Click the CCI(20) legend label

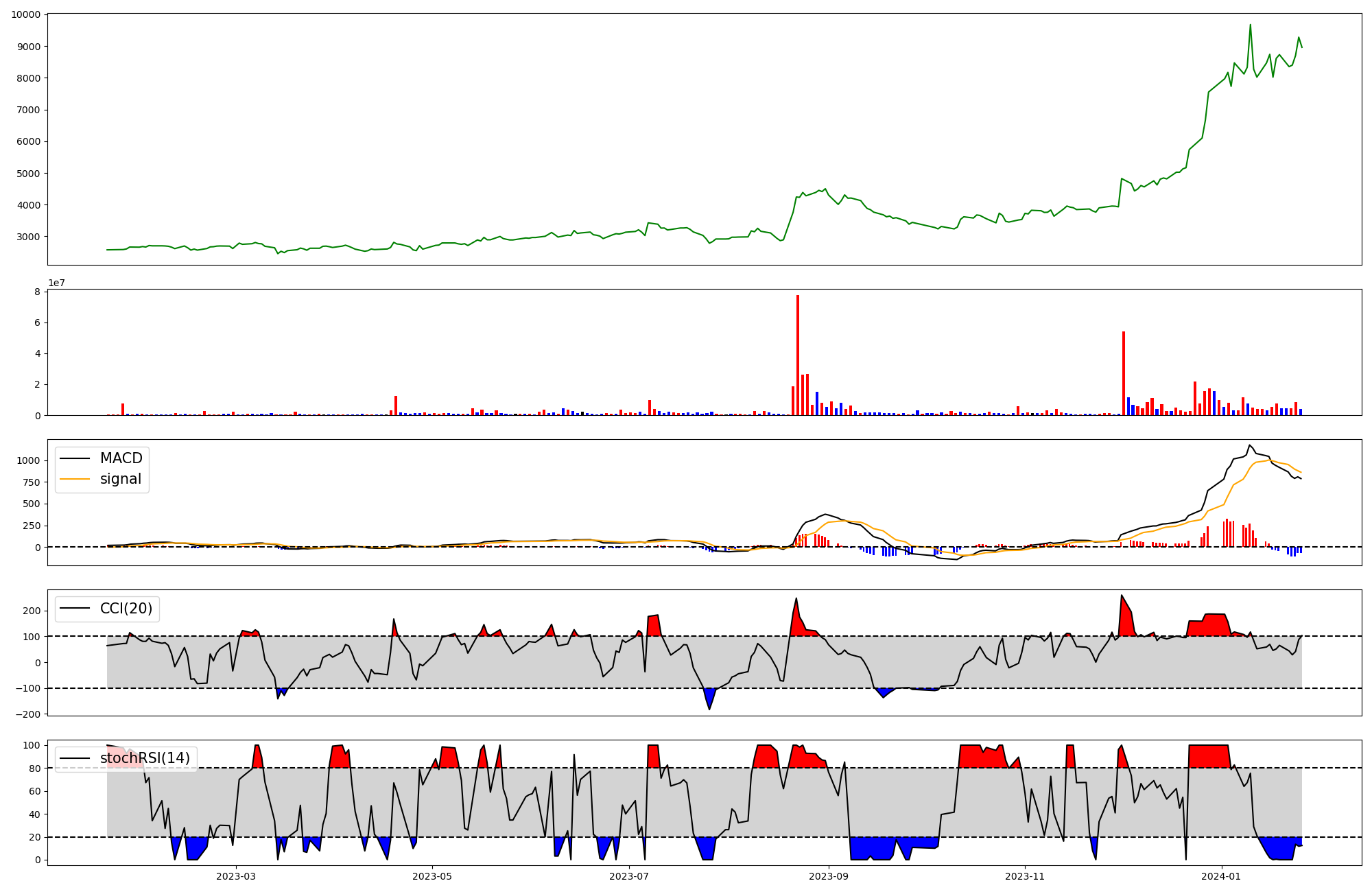click(x=126, y=609)
